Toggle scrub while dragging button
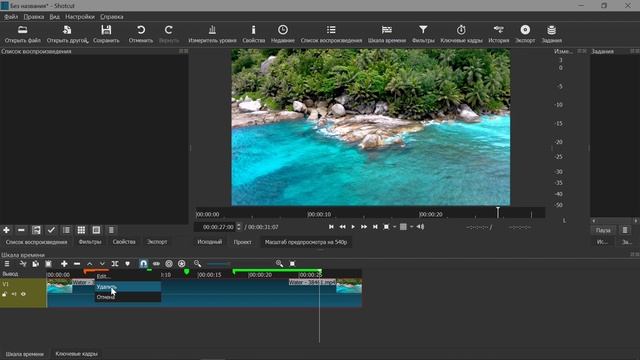This screenshot has height=360, width=640. [156, 264]
